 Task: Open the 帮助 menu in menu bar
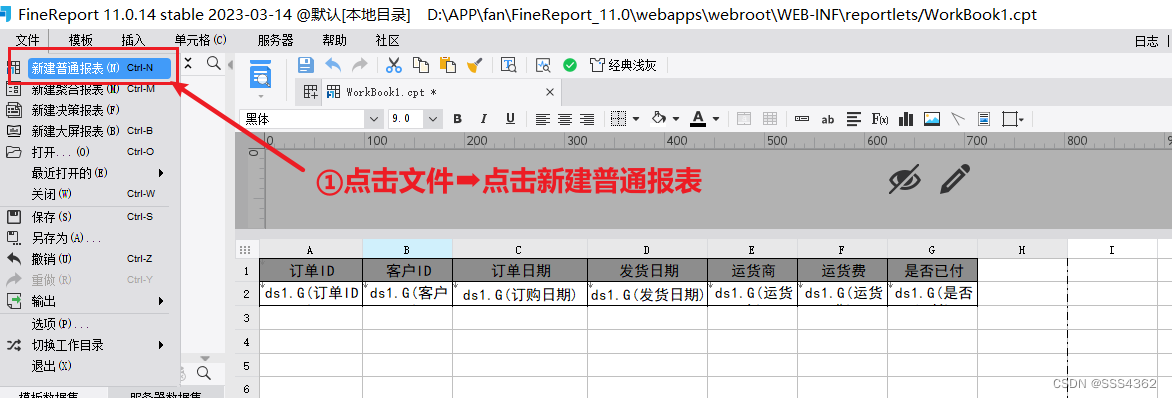point(335,40)
